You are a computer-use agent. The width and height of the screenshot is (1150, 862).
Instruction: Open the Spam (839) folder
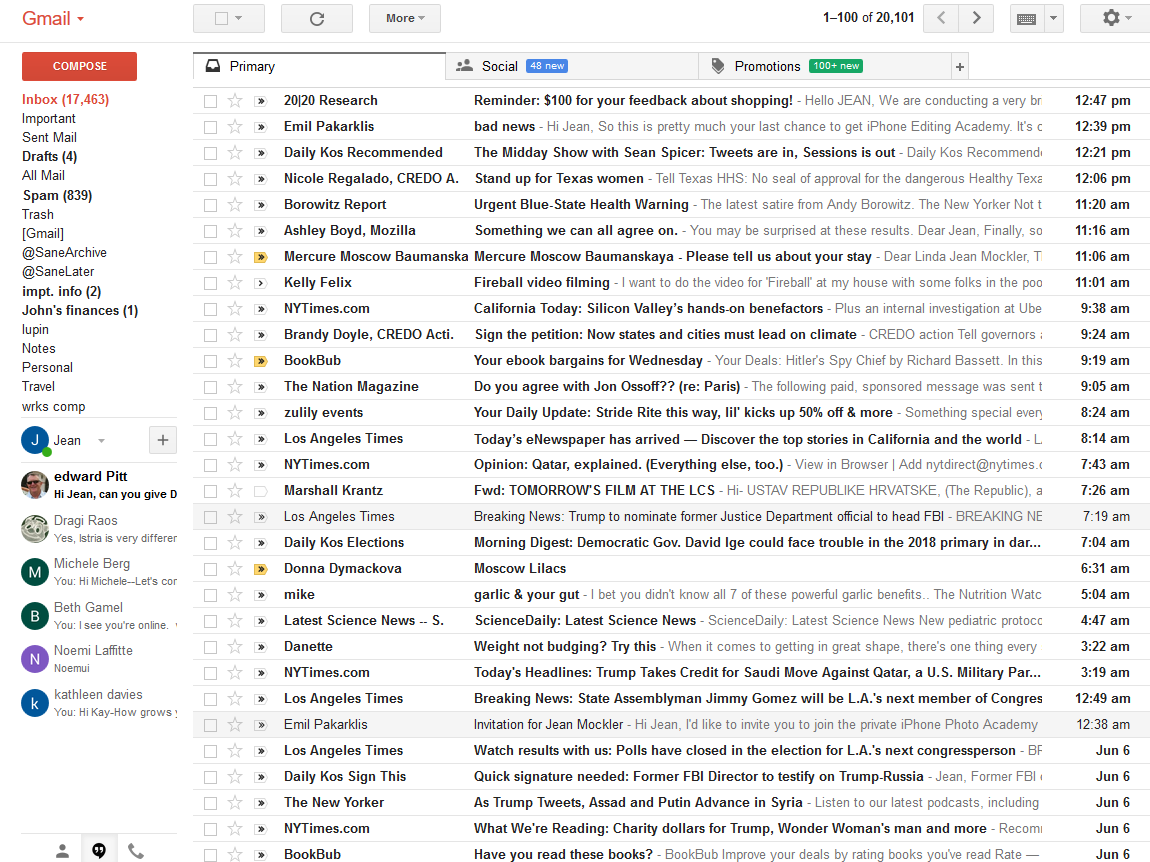coord(57,195)
